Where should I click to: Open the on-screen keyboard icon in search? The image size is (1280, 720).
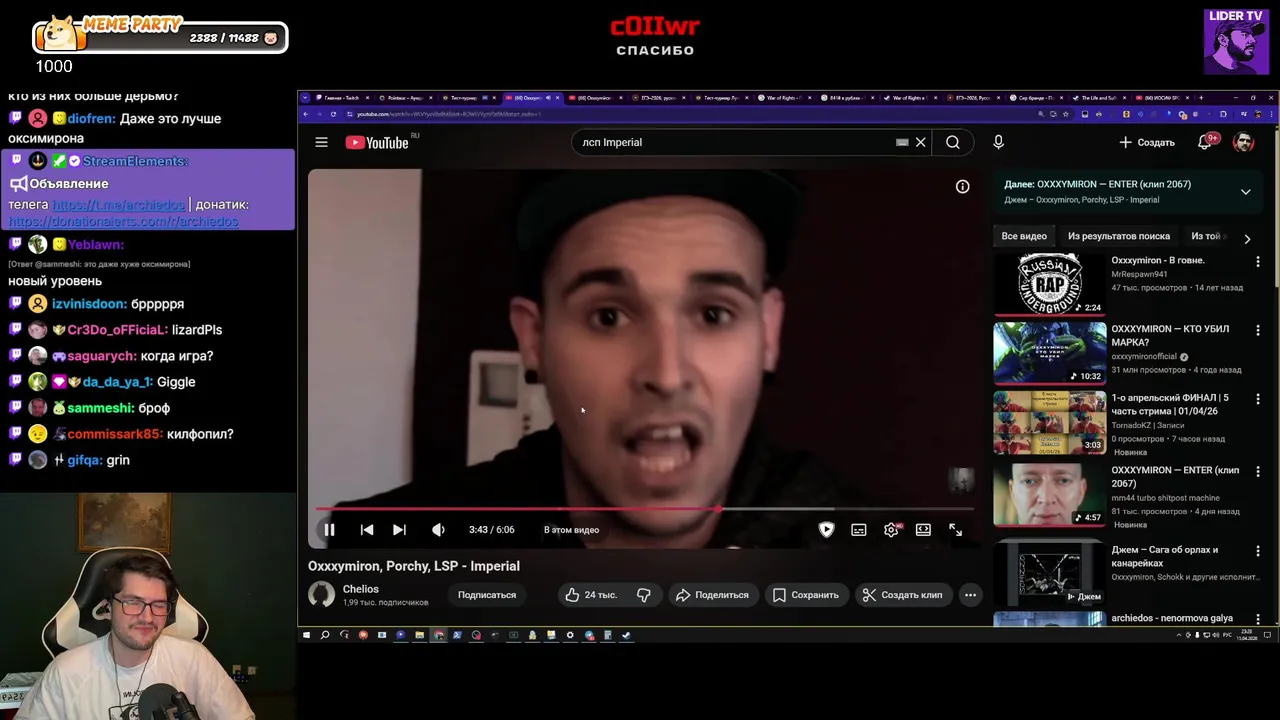click(x=902, y=142)
